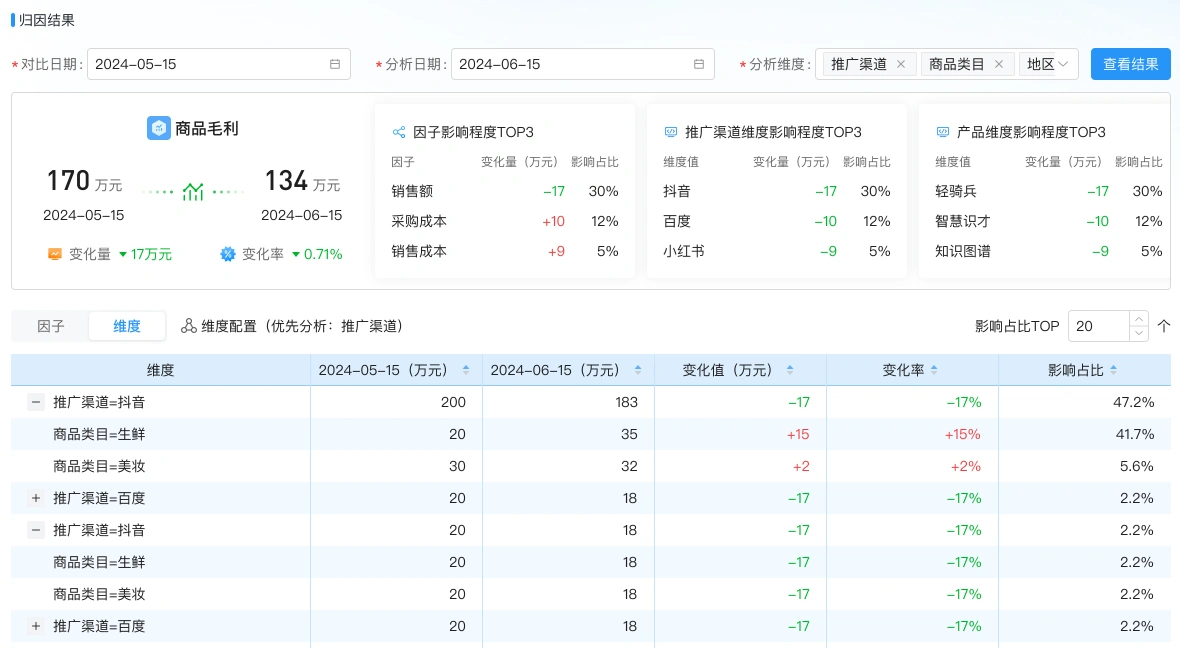
Task: Increase the 影响占比TOP stepper value
Action: pyautogui.click(x=1138, y=319)
